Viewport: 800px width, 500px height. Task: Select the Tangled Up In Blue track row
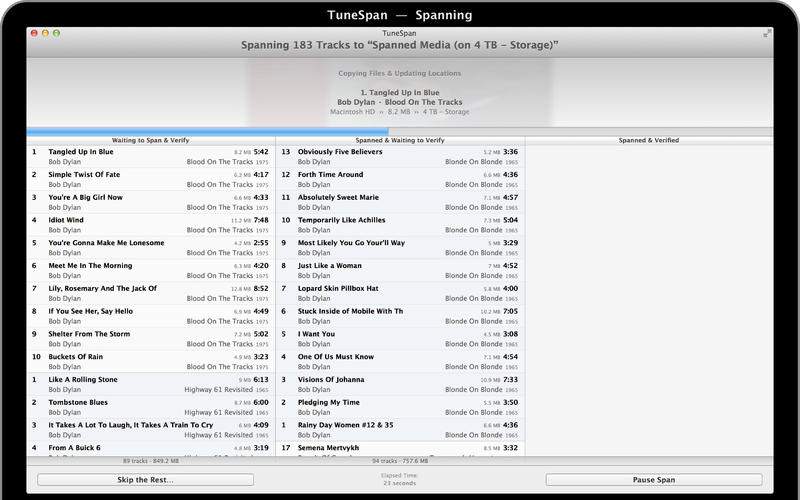(x=151, y=157)
